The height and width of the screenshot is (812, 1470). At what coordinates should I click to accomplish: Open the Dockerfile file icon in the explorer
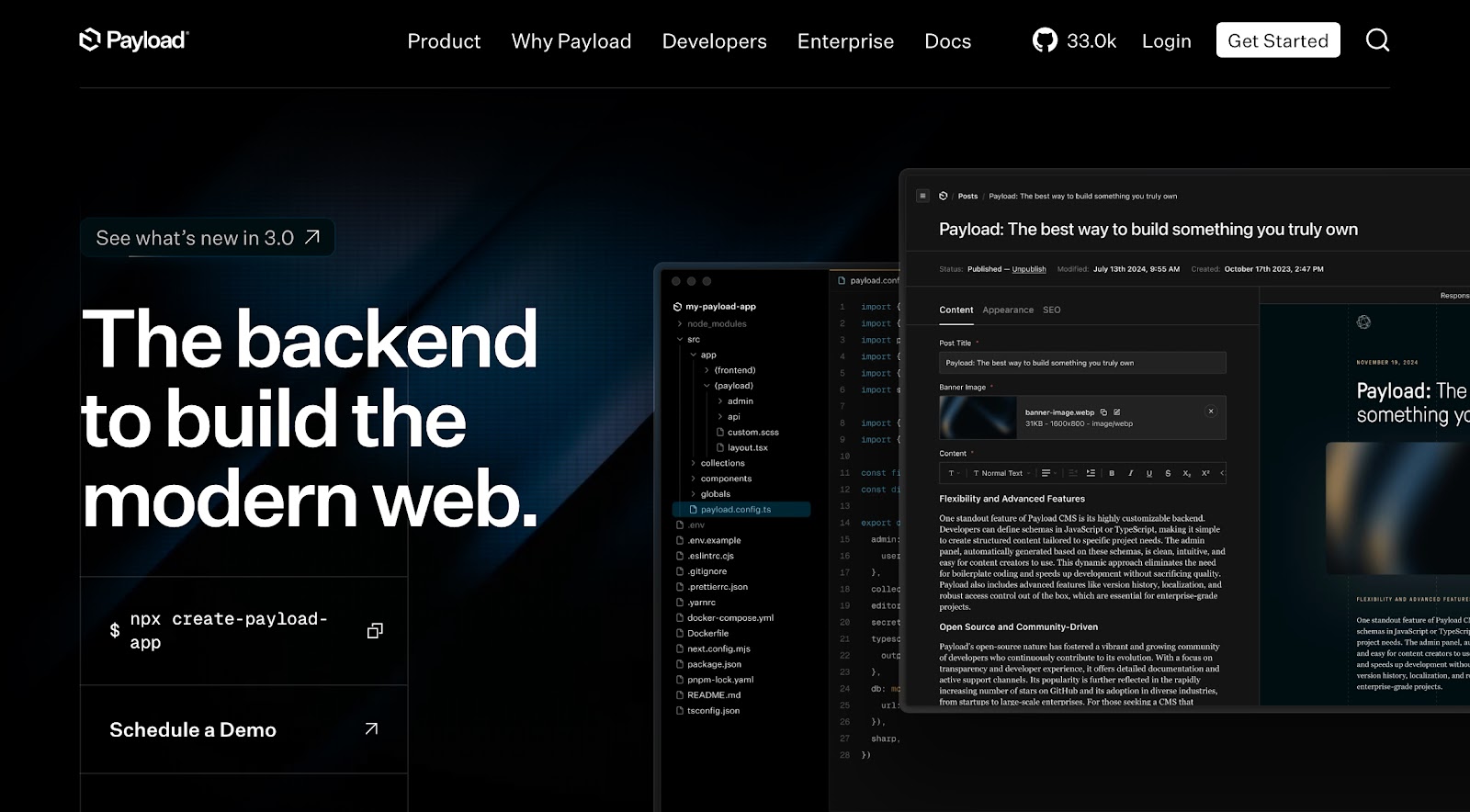pos(680,633)
